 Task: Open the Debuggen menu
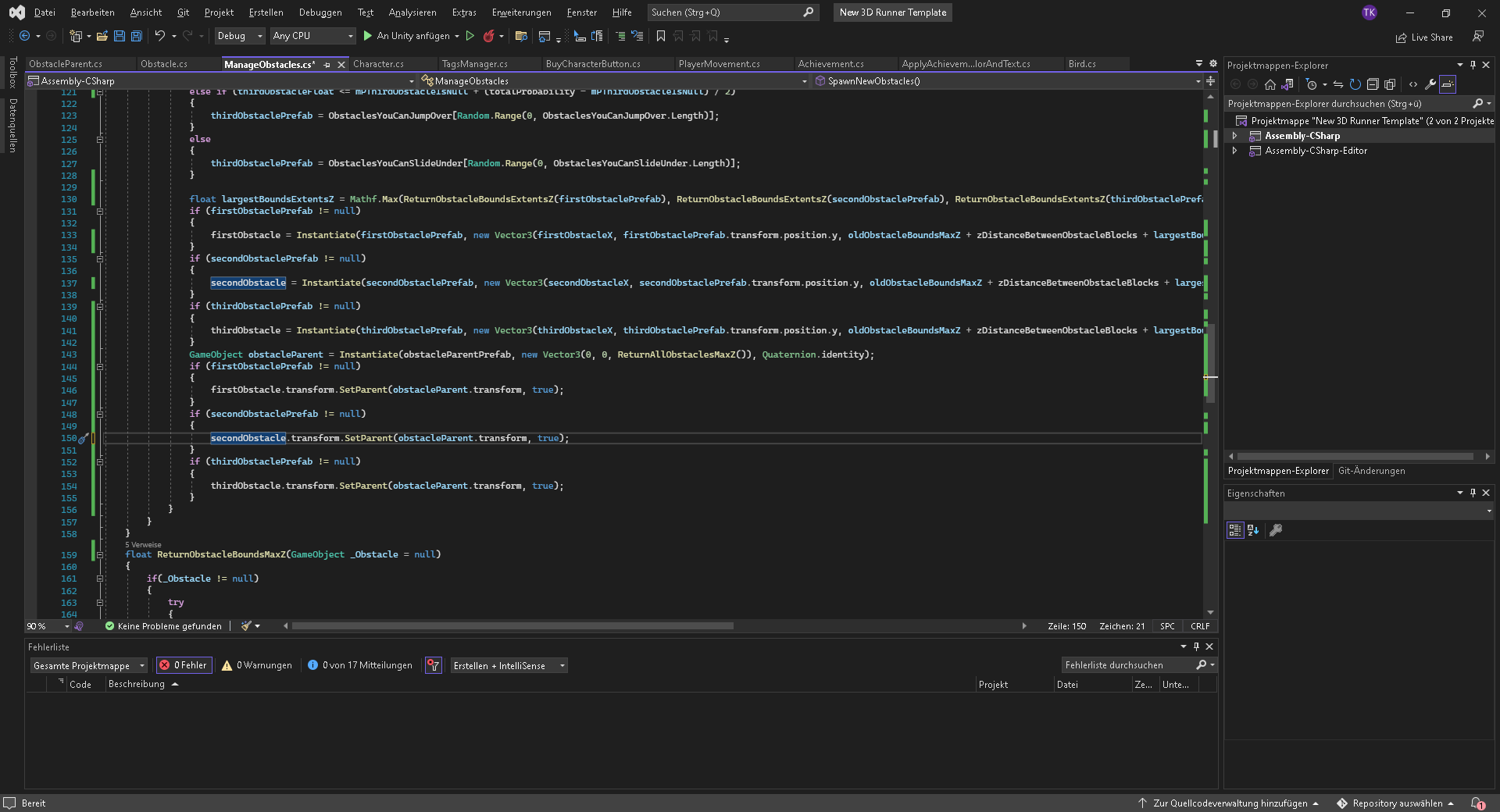point(320,12)
